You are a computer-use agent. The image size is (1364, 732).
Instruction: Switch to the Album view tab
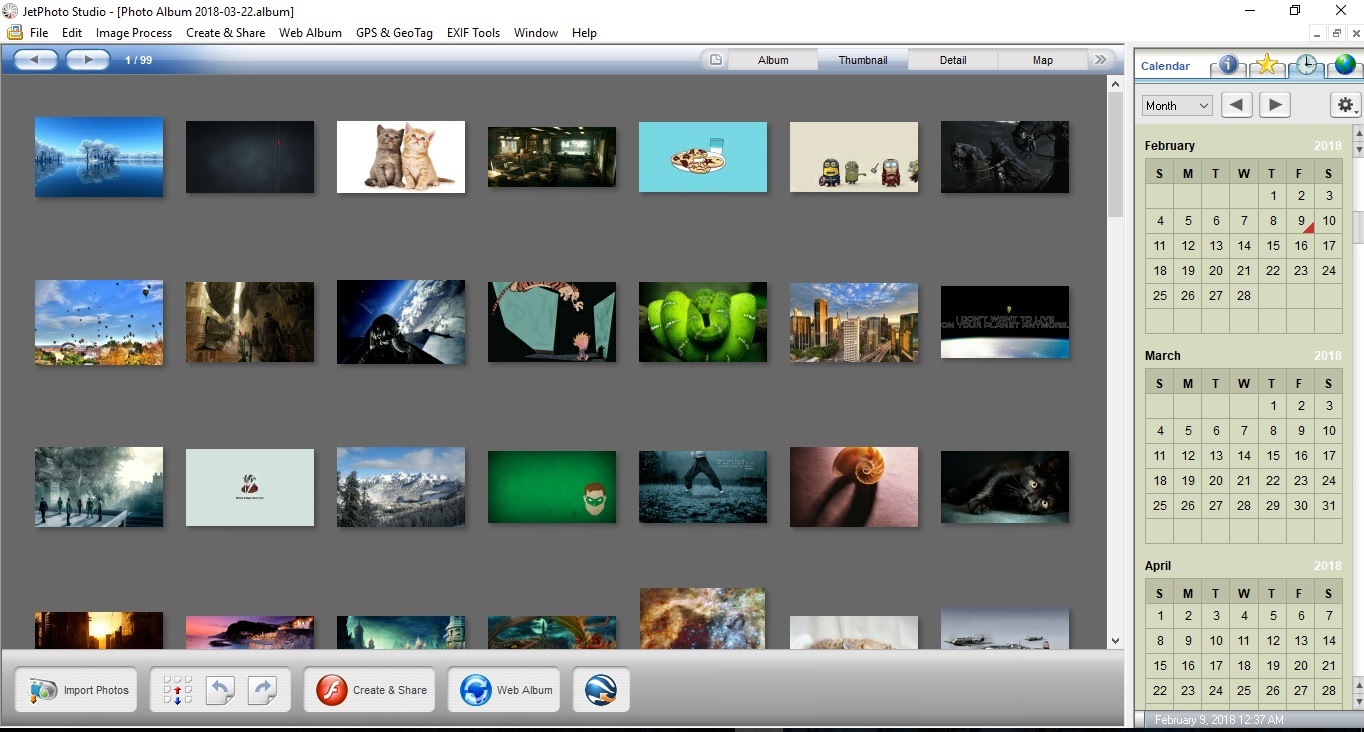773,60
